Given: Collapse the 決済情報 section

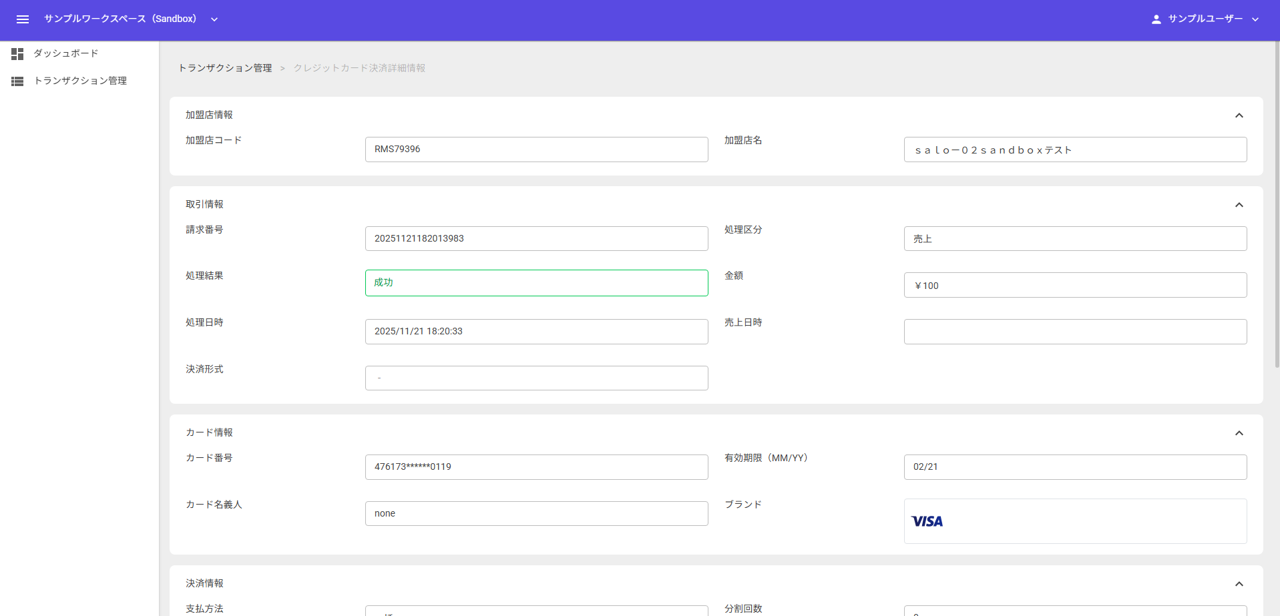Looking at the screenshot, I should tap(1240, 583).
